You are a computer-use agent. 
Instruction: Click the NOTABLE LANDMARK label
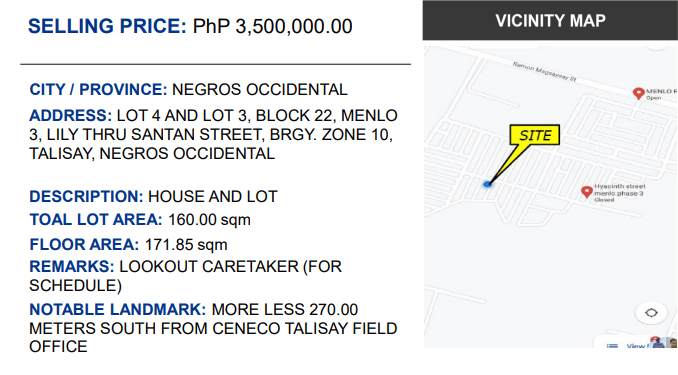(118, 310)
